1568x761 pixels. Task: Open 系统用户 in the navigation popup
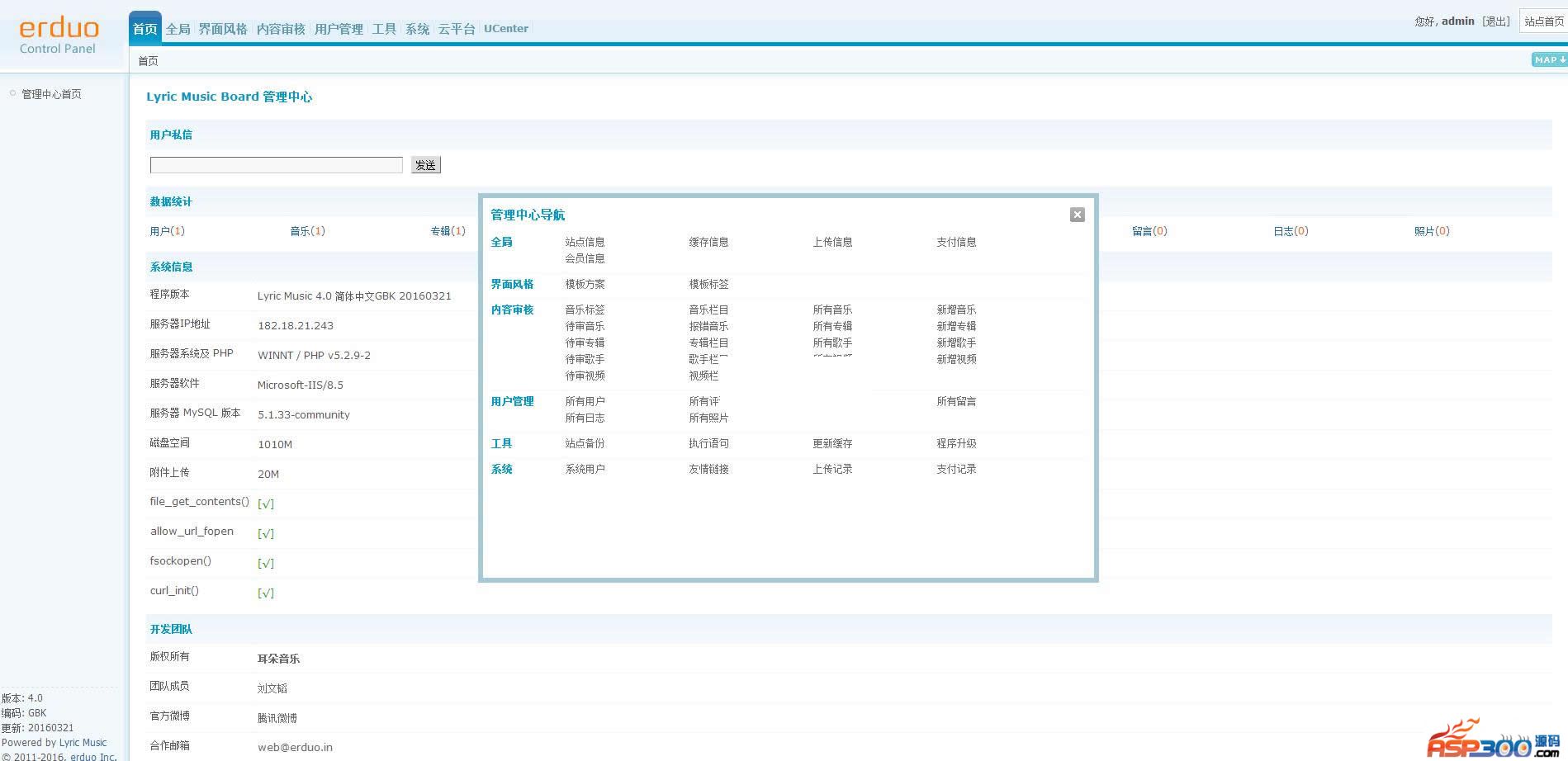(585, 469)
